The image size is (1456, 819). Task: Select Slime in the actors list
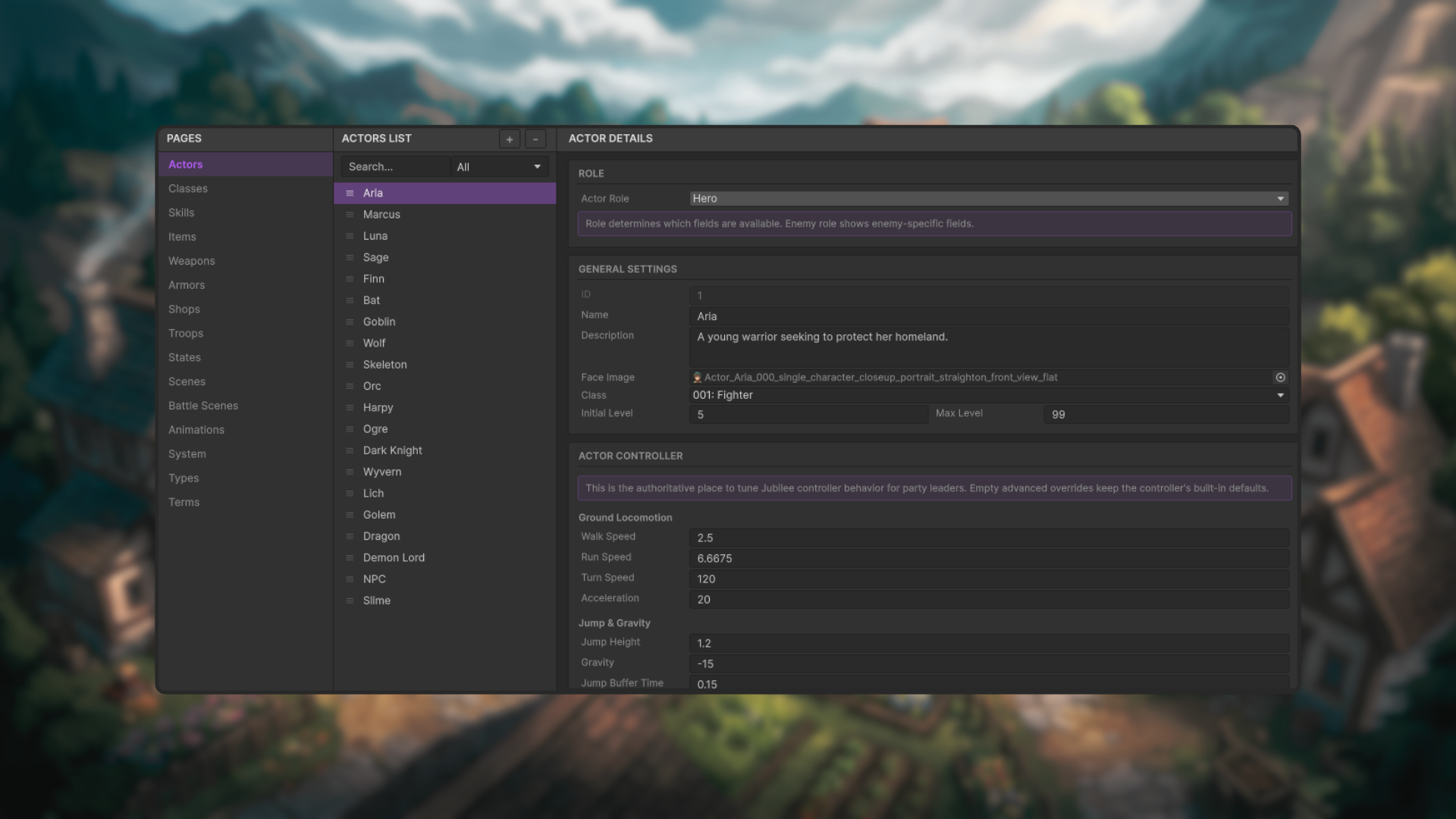(x=444, y=601)
